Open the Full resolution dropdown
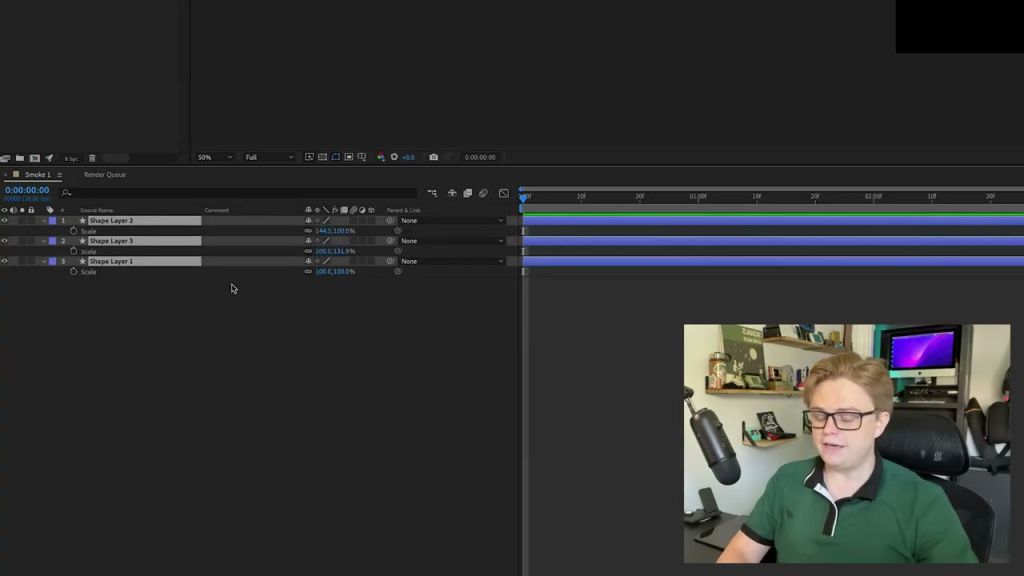 [268, 157]
